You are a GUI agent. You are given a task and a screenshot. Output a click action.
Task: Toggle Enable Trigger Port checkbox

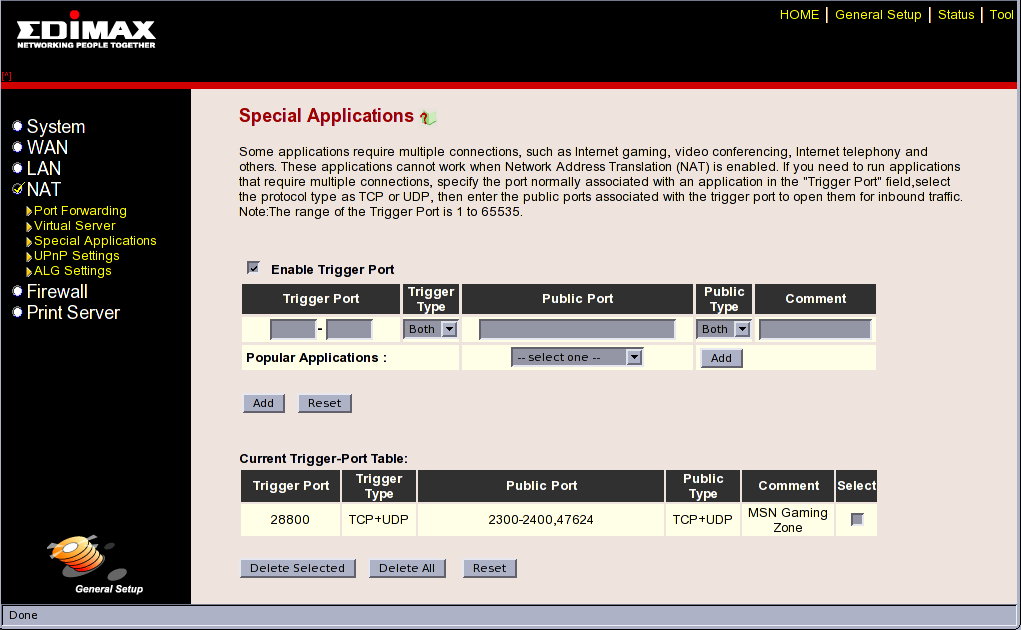tap(253, 268)
